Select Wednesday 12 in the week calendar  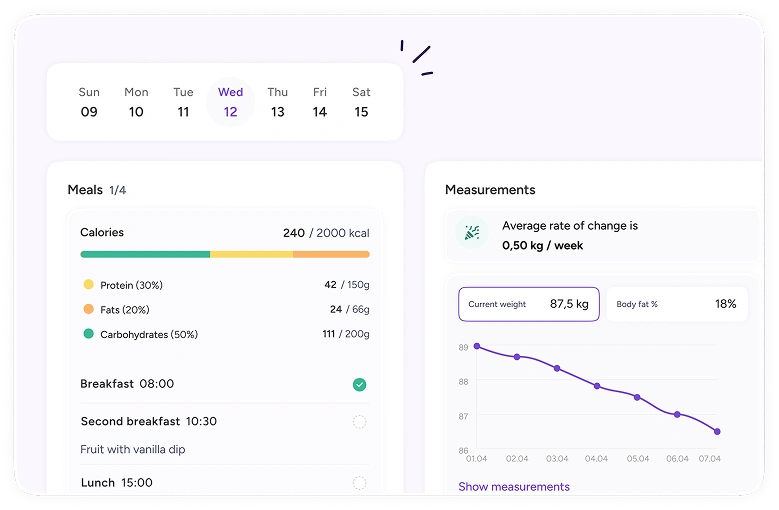coord(231,102)
